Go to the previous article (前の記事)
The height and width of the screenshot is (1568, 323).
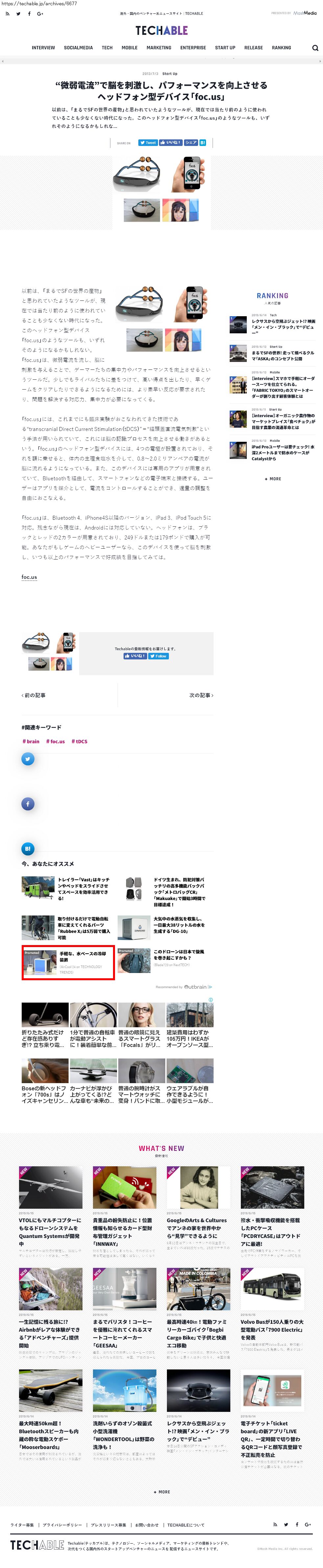pos(34,695)
